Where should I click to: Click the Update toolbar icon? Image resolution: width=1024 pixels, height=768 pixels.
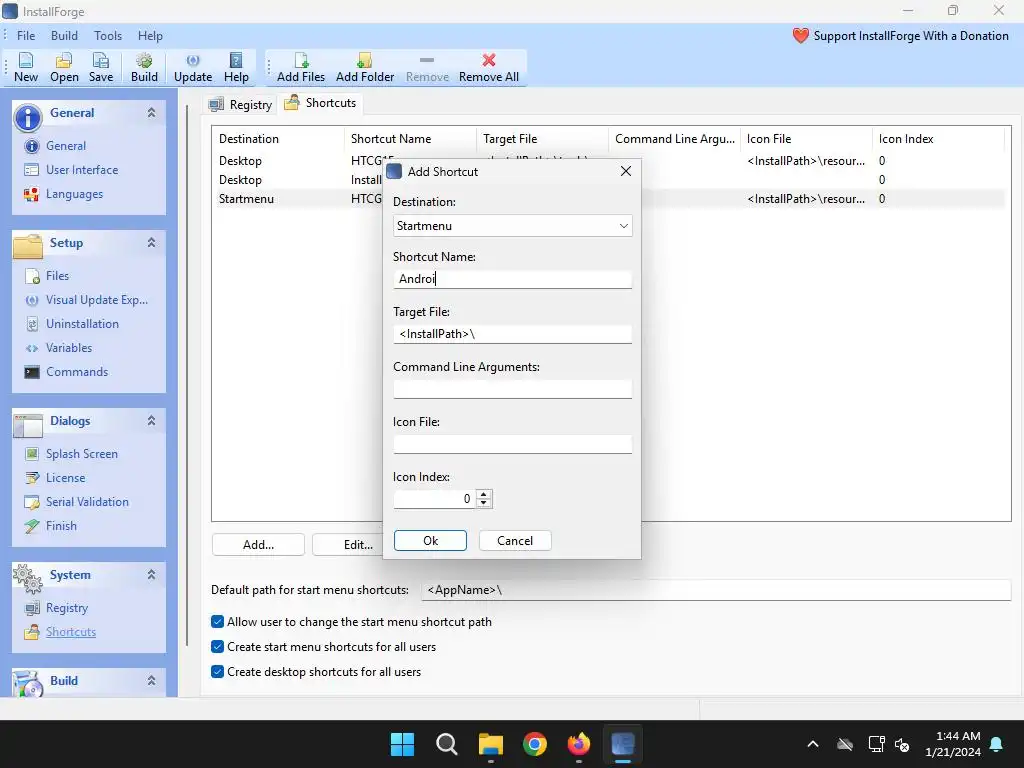193,61
